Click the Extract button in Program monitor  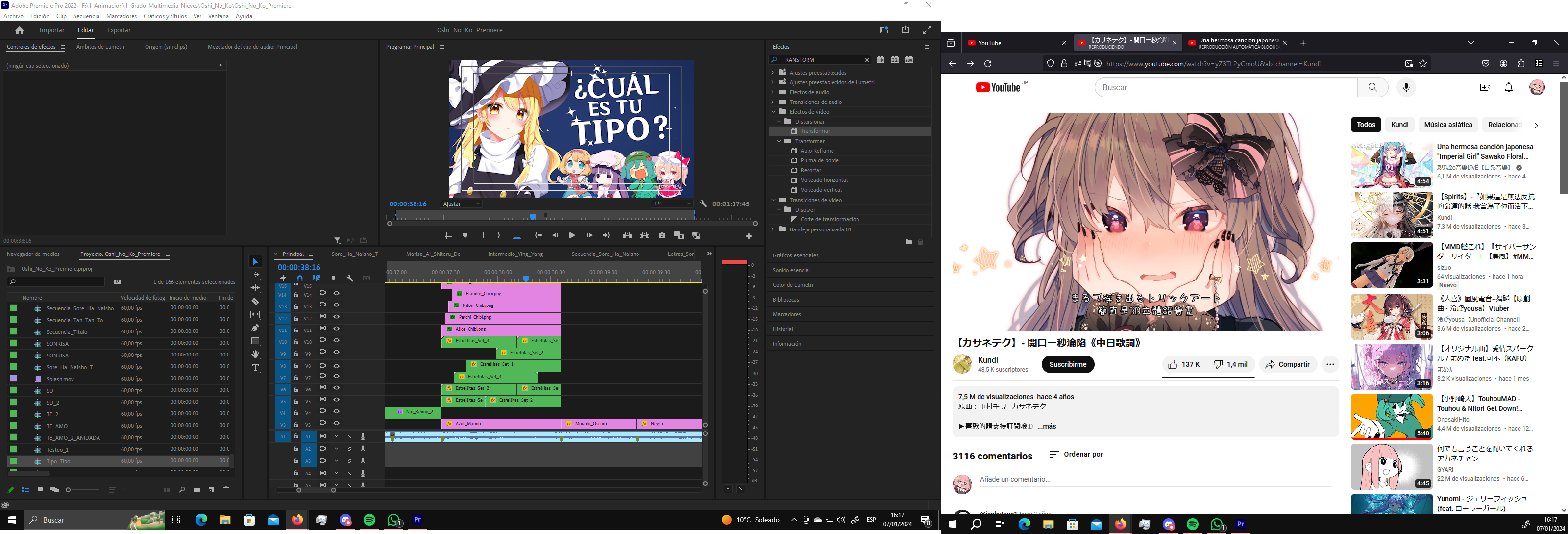tap(645, 236)
